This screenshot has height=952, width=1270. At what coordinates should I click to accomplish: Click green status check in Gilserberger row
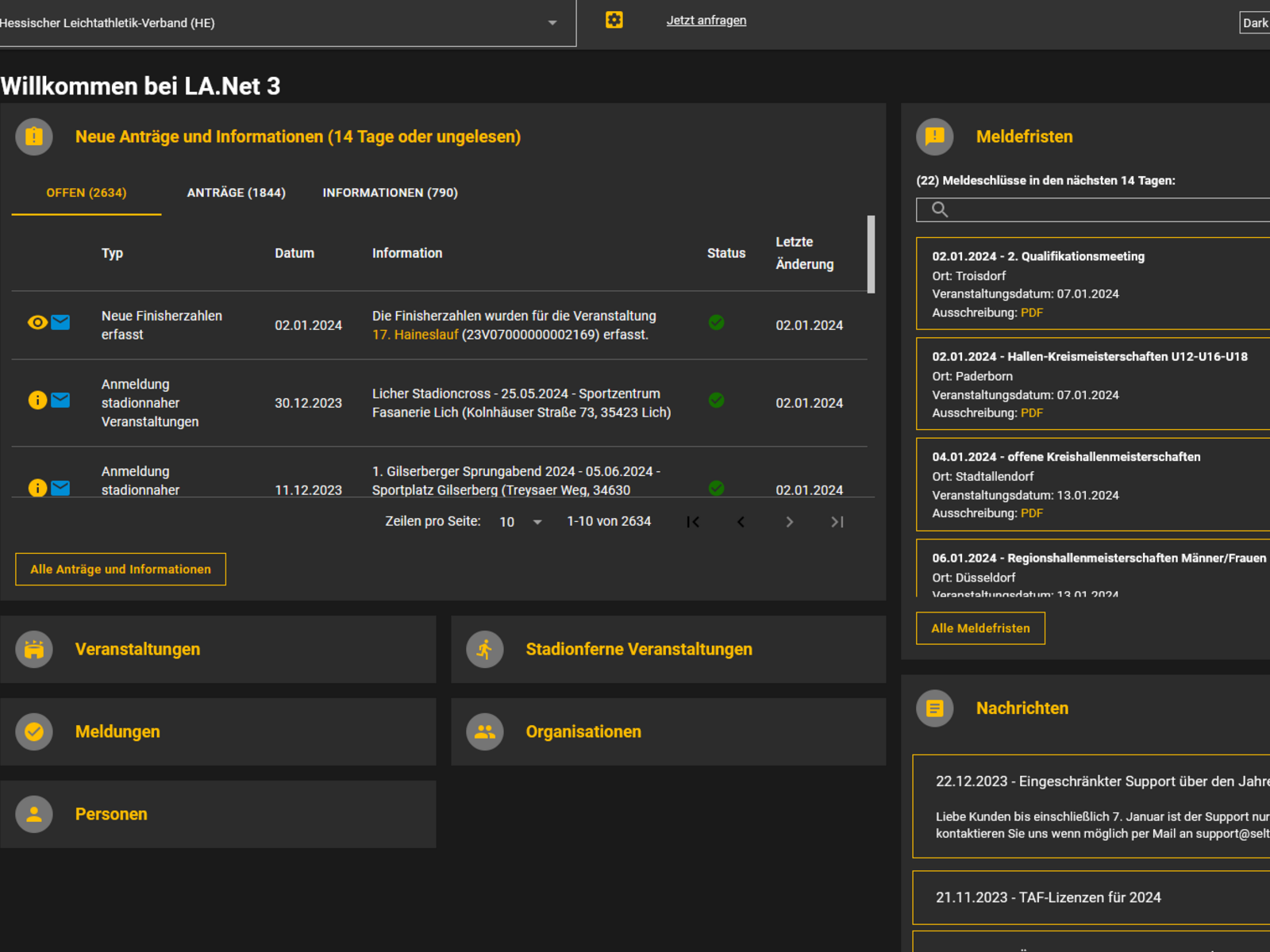pyautogui.click(x=716, y=488)
